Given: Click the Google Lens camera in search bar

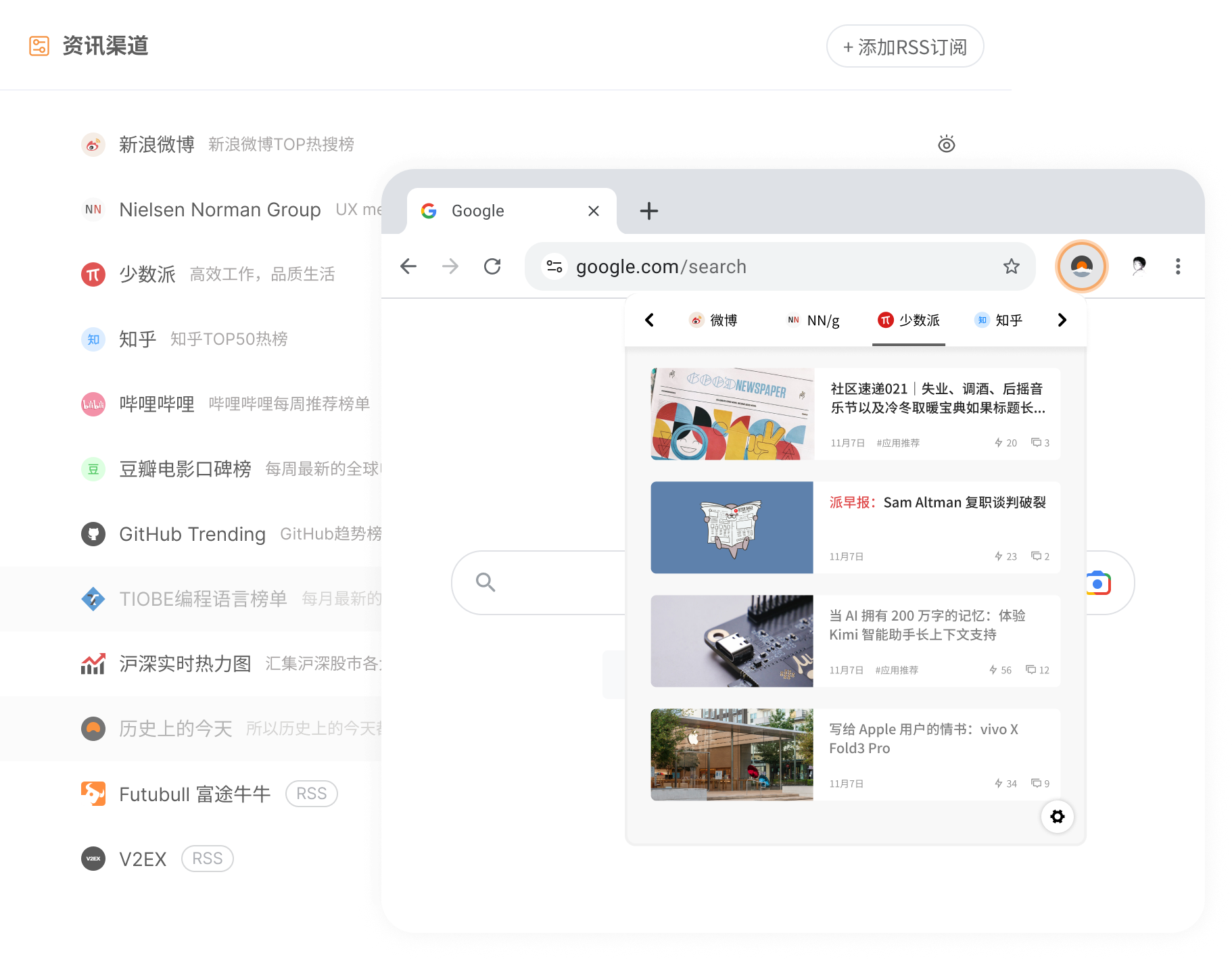Looking at the screenshot, I should click(1099, 582).
